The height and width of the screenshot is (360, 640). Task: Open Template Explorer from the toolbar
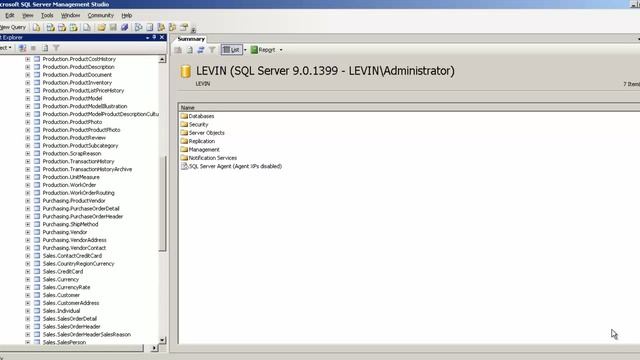(172, 27)
